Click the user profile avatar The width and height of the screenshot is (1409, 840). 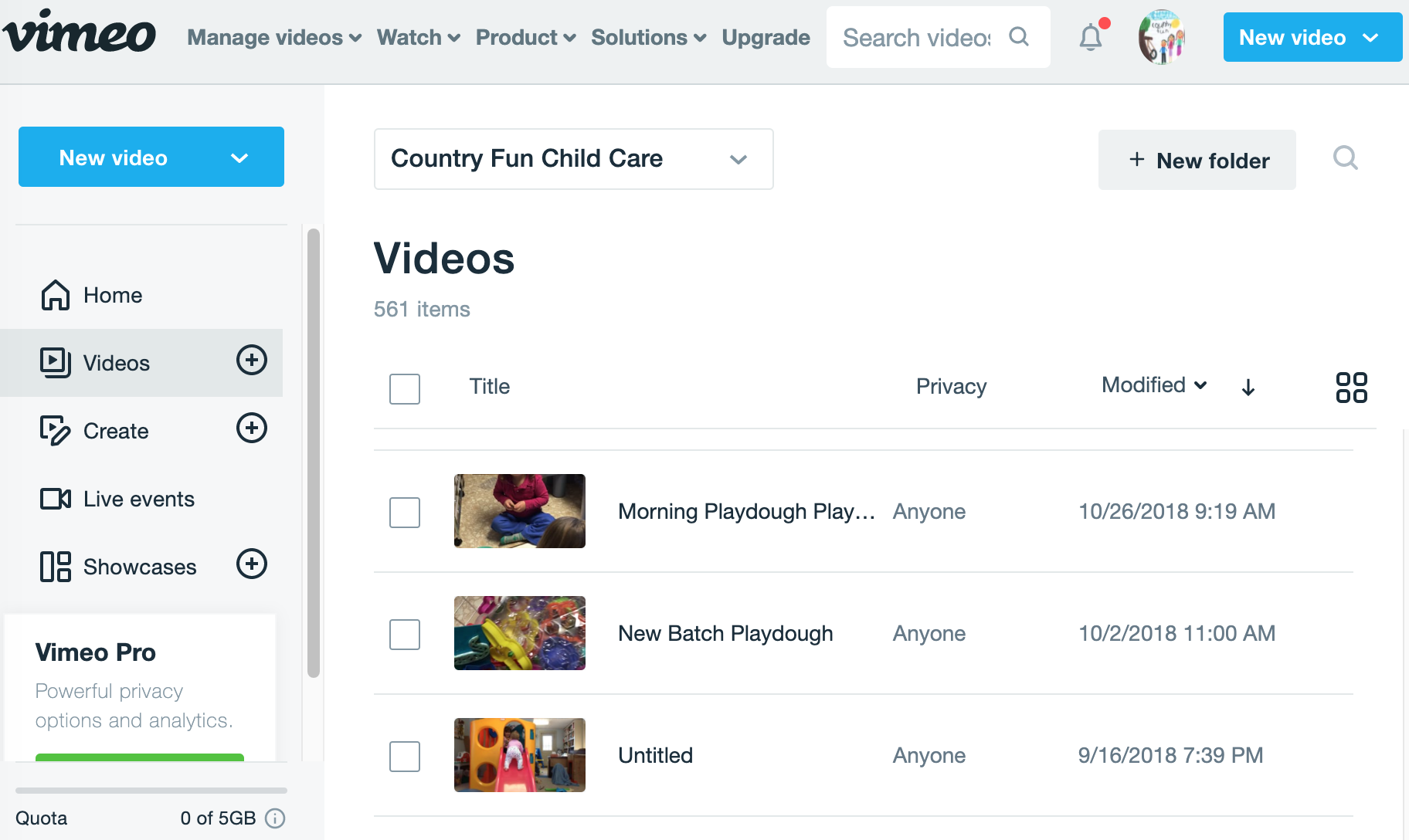tap(1161, 37)
